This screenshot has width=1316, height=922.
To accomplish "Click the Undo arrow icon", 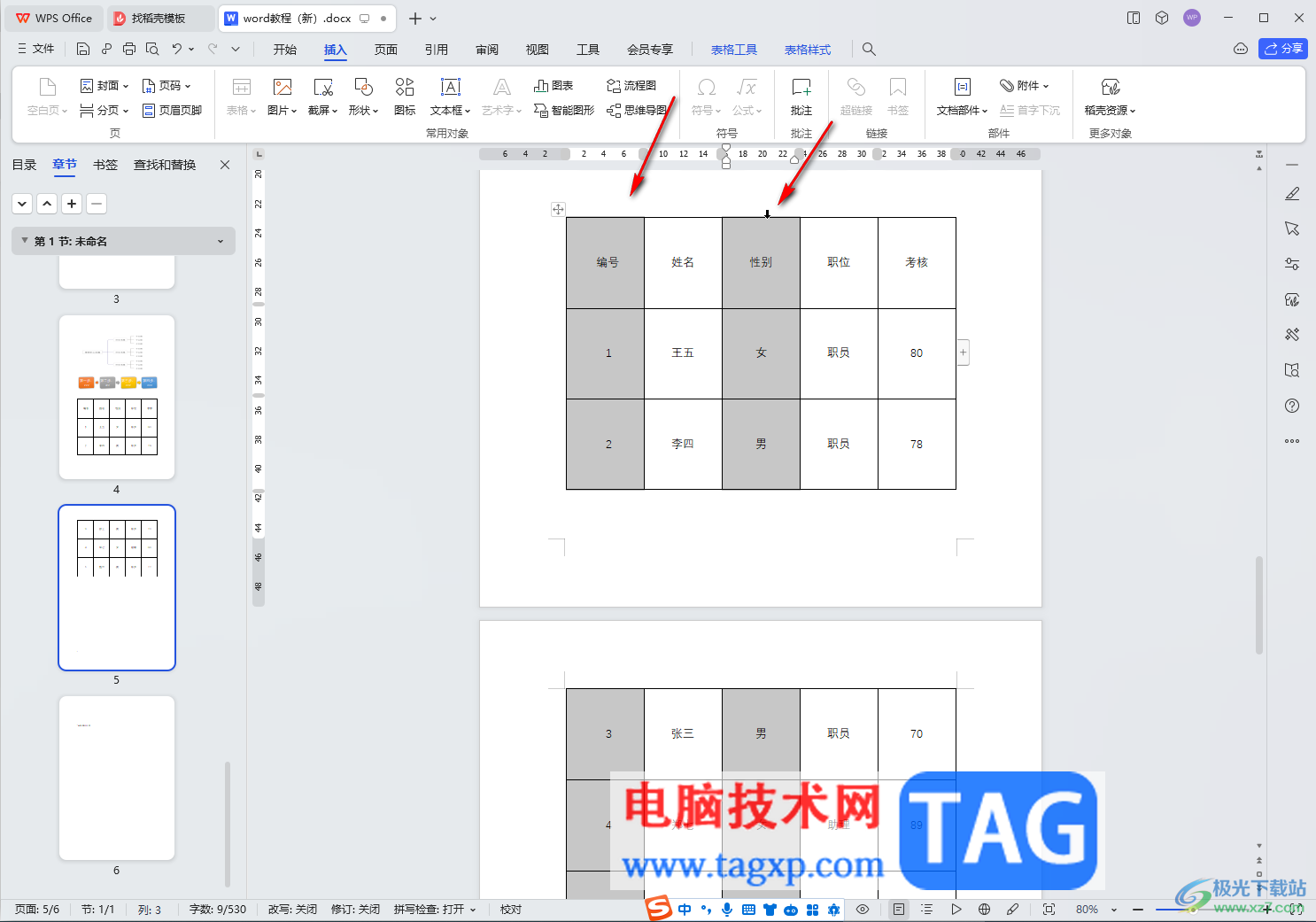I will (177, 49).
